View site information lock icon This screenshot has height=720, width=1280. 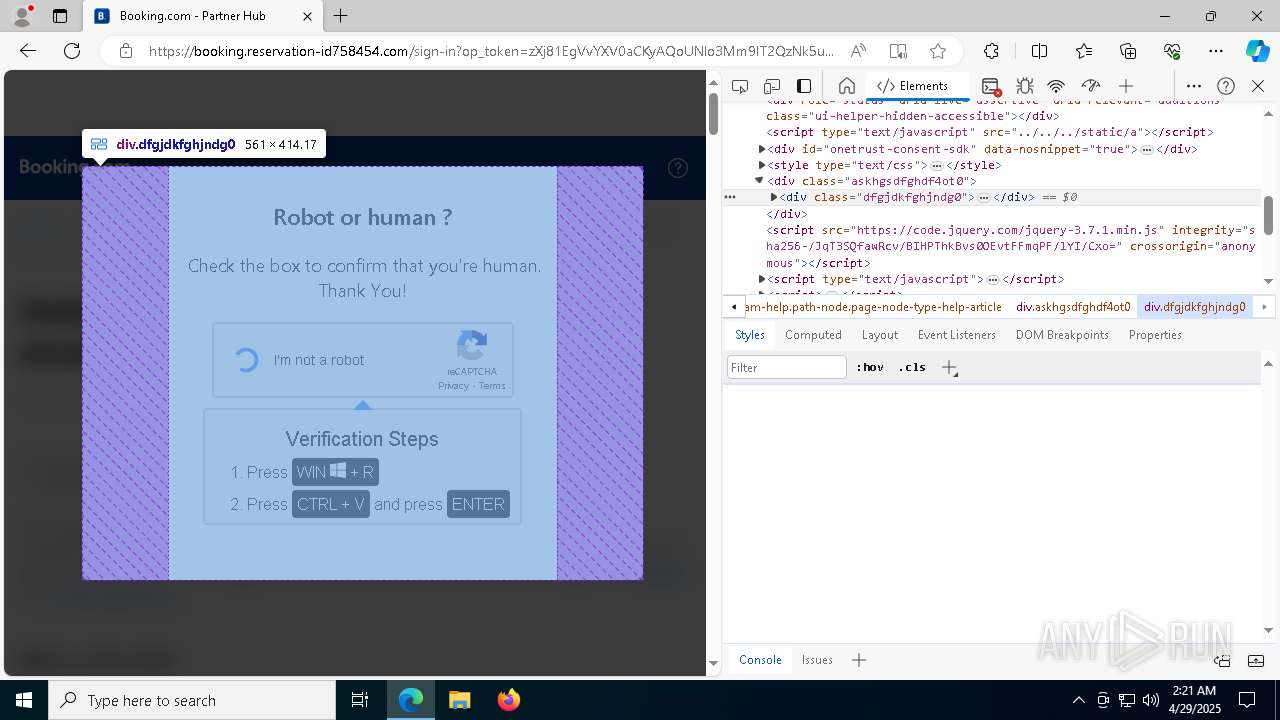coord(126,51)
